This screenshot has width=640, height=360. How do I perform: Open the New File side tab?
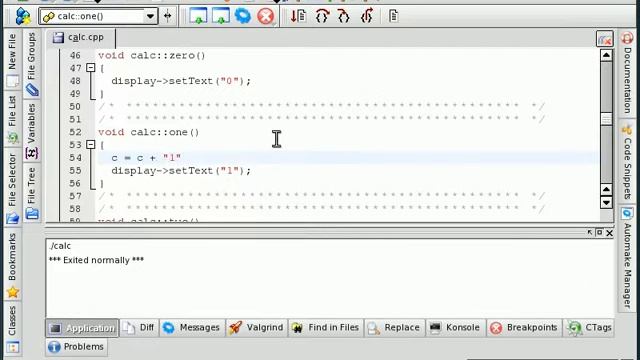pos(12,60)
